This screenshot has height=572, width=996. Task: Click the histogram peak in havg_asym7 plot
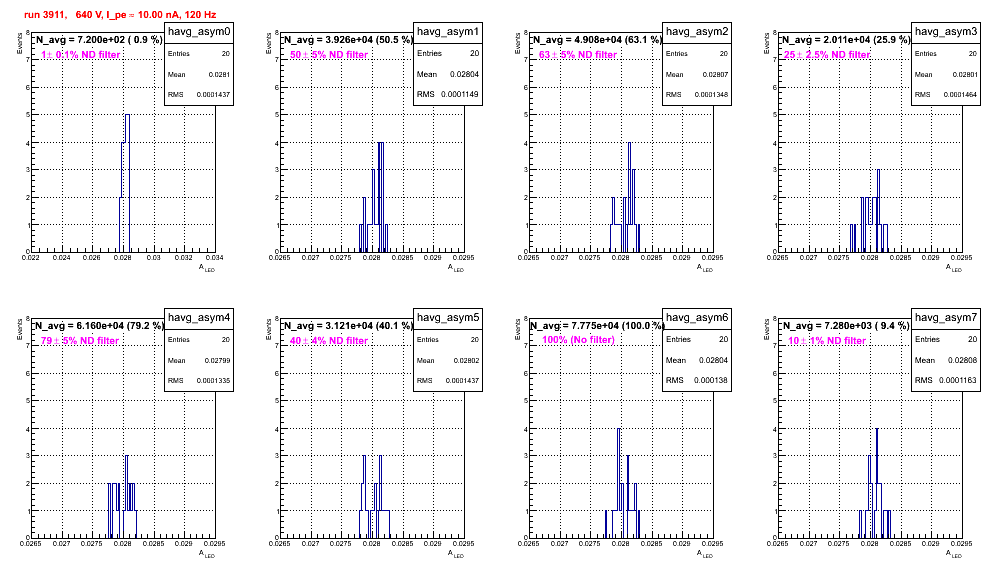pyautogui.click(x=877, y=483)
